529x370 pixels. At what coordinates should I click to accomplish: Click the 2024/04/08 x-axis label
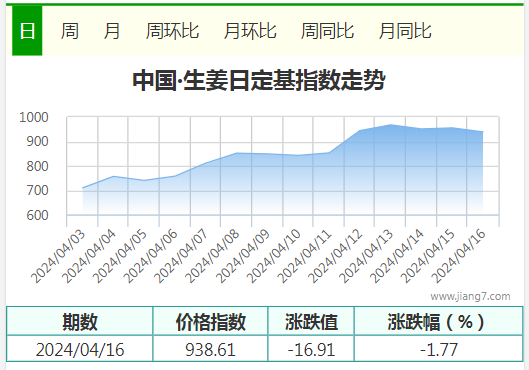pyautogui.click(x=212, y=256)
